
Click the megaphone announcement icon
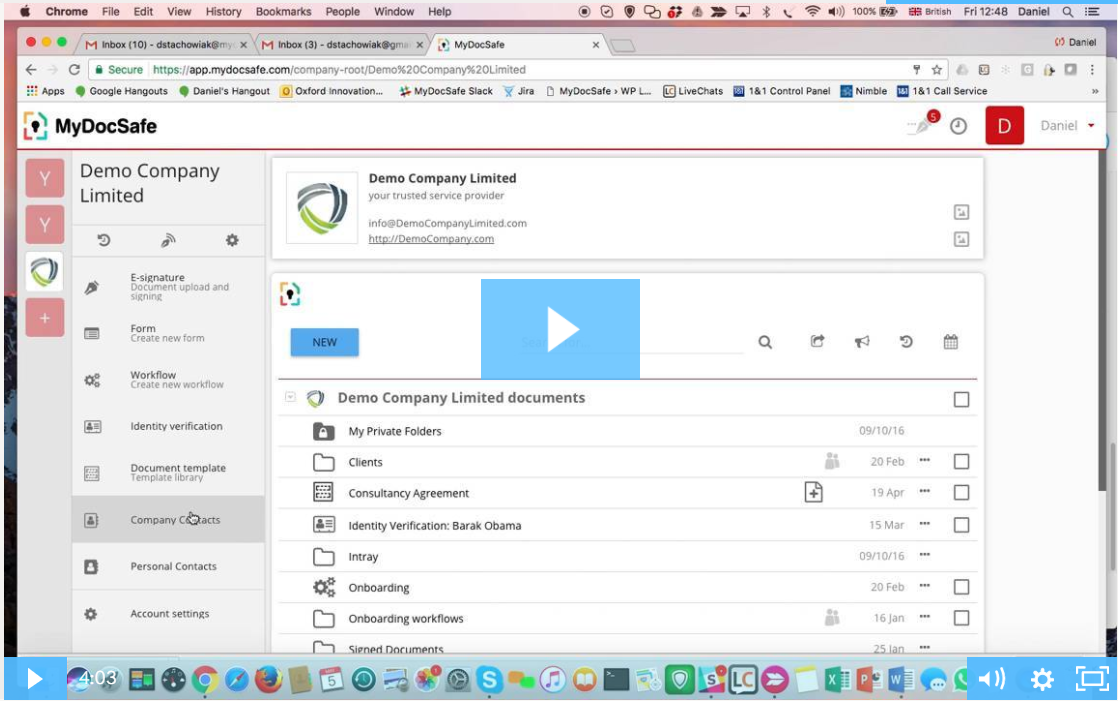pyautogui.click(x=862, y=342)
